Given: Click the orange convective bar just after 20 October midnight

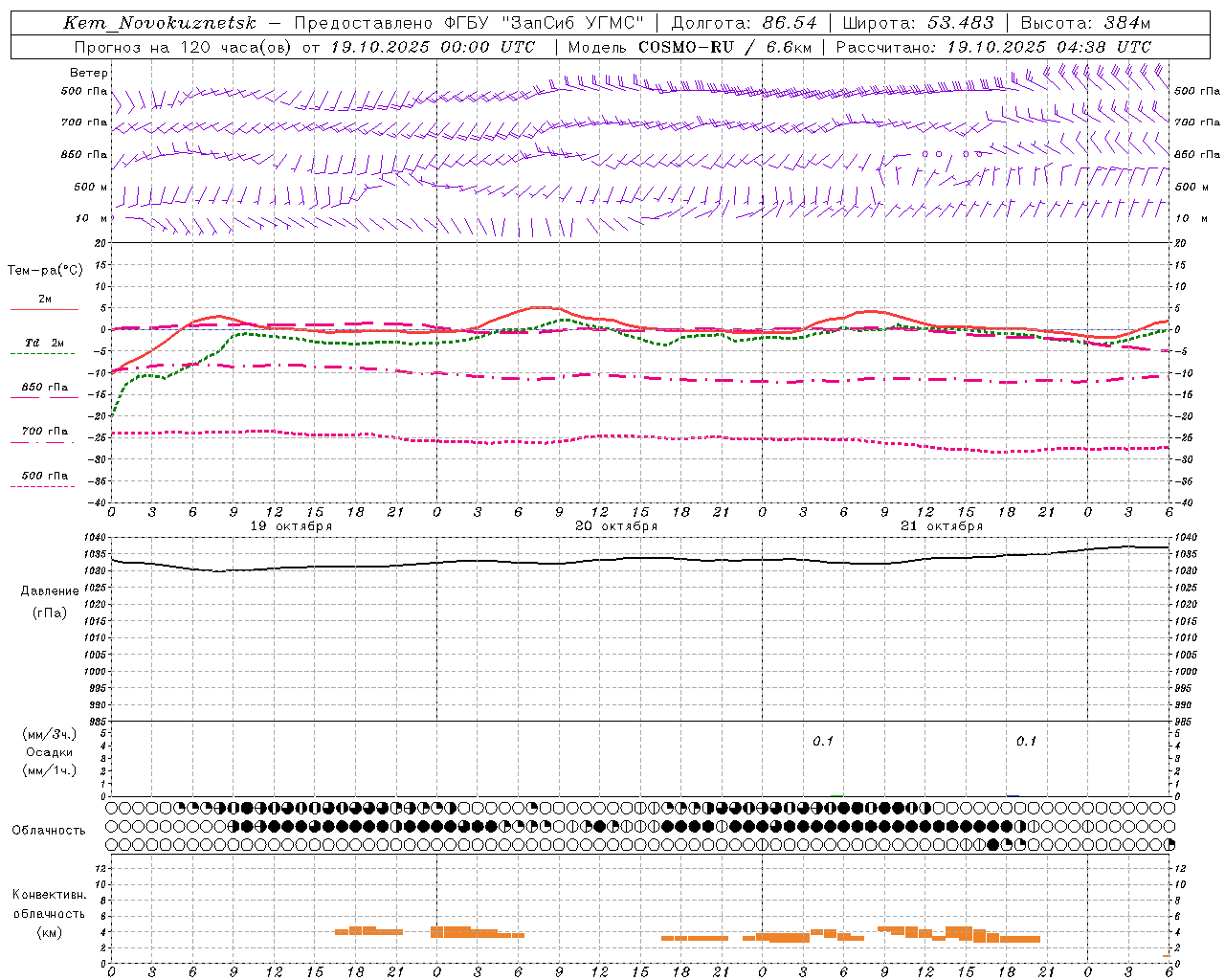Looking at the screenshot, I should pos(450,931).
